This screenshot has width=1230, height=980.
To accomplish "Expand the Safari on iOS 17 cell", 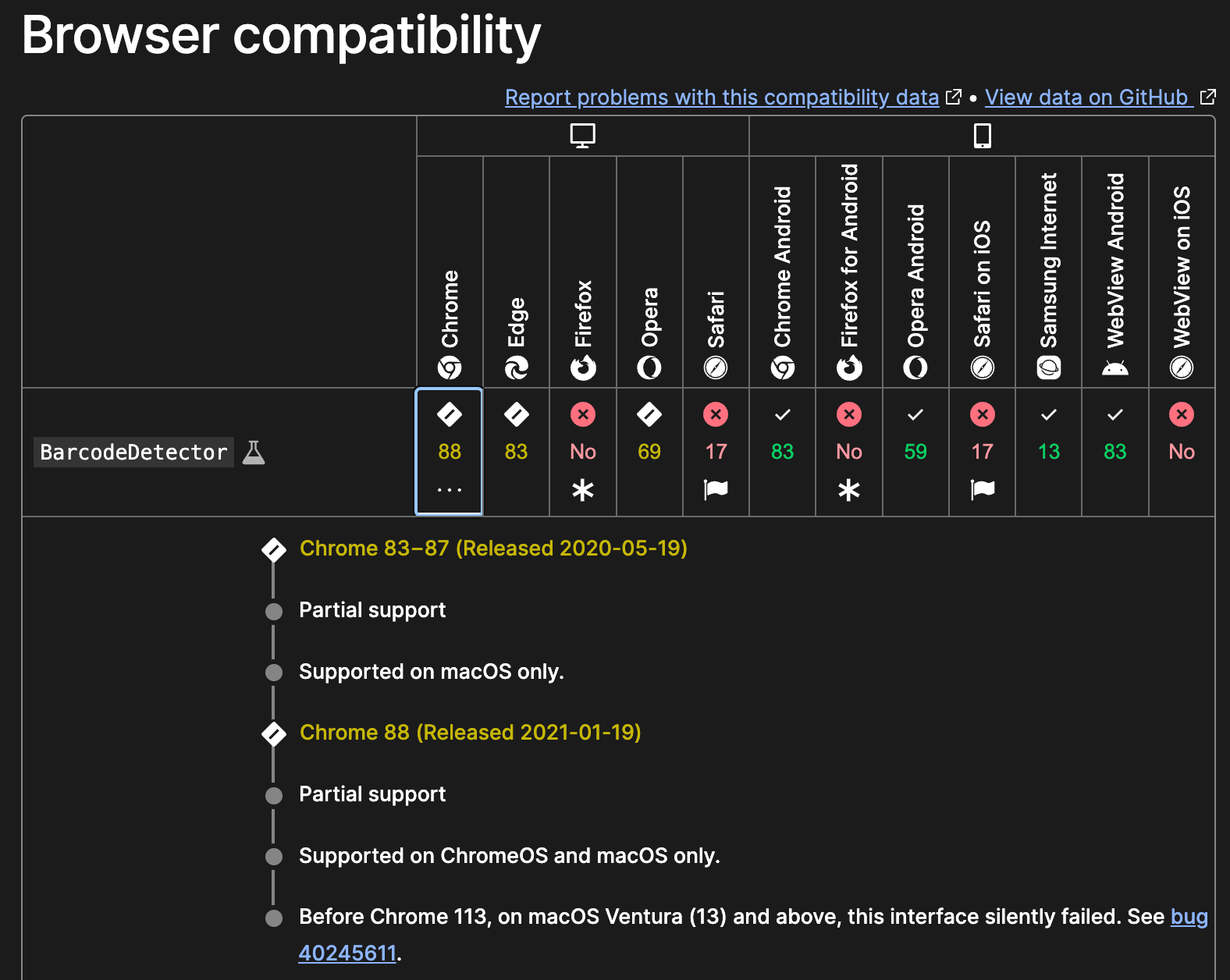I will click(983, 452).
